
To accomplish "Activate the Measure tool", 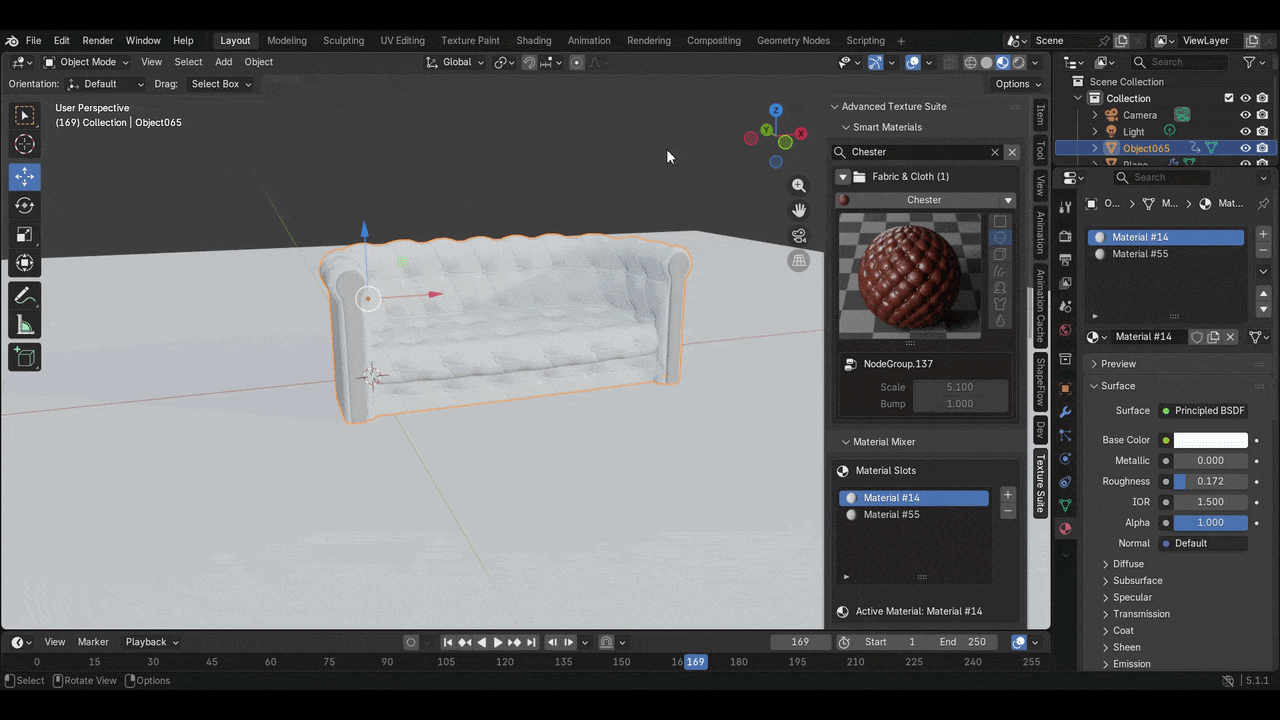I will 25,325.
